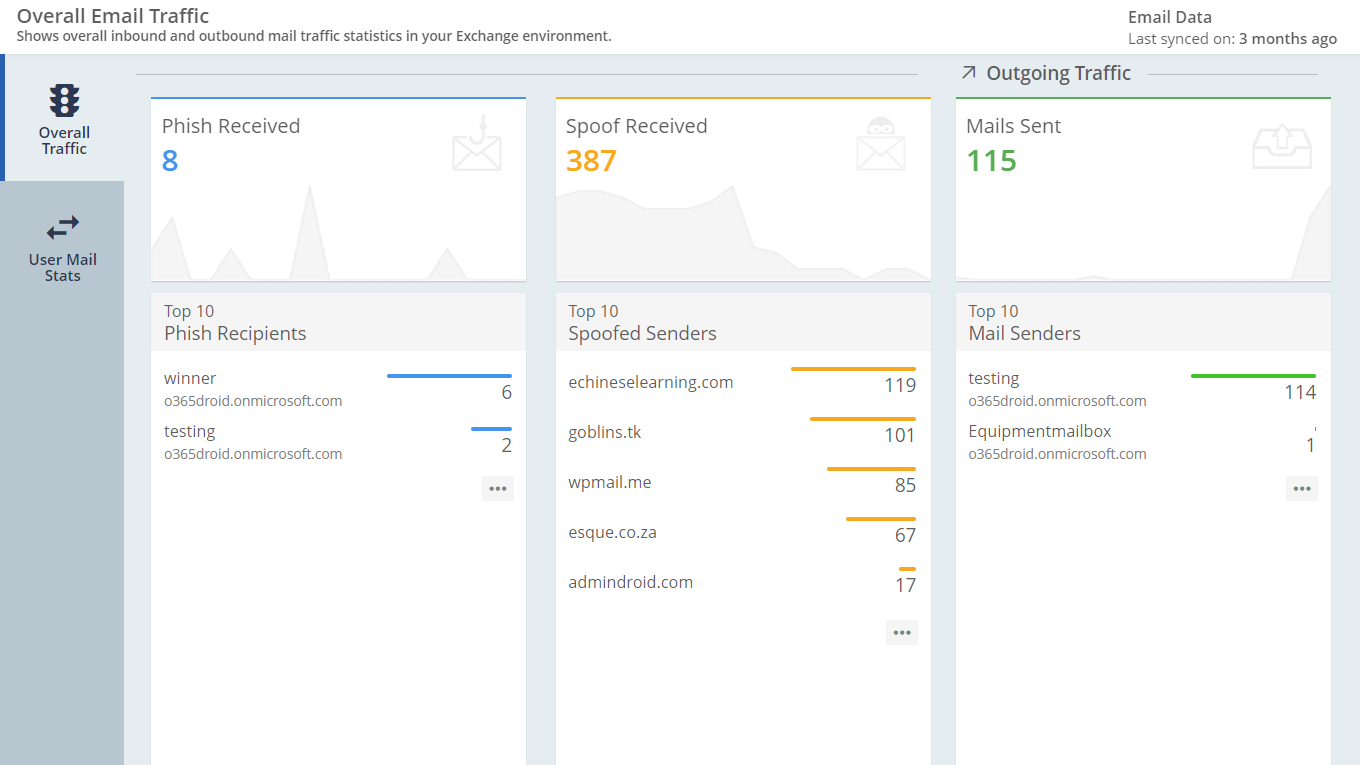Open more options under Mail Senders list
The height and width of the screenshot is (765, 1360).
tap(1302, 488)
